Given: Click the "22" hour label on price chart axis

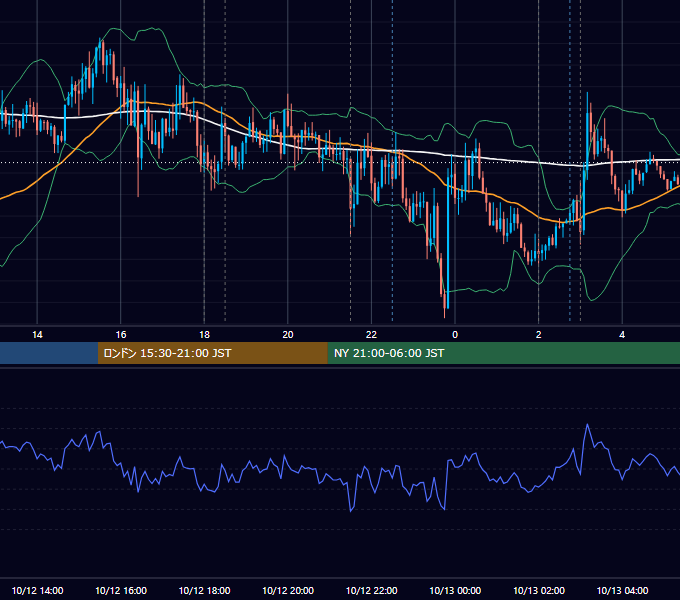Looking at the screenshot, I should point(371,335).
